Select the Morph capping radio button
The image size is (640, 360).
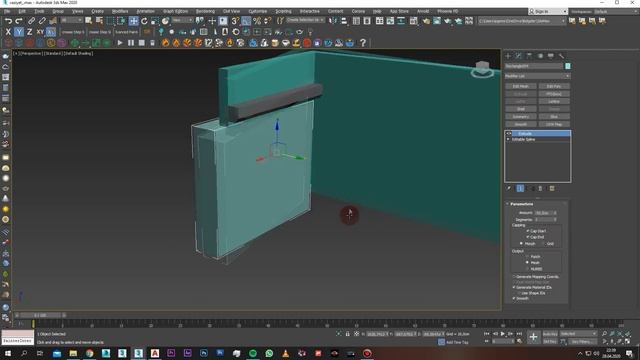pyautogui.click(x=521, y=244)
